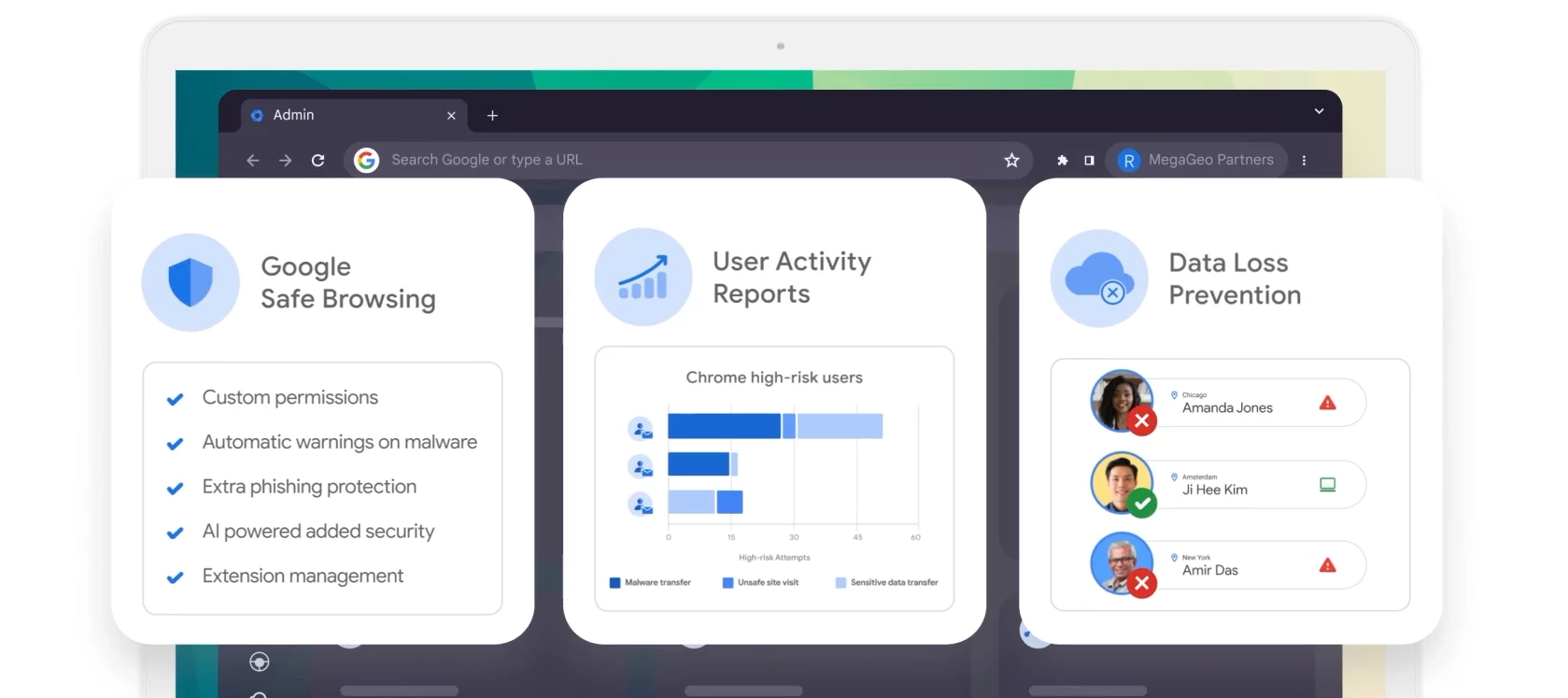Click the red X badge on Amir Das

(1141, 583)
